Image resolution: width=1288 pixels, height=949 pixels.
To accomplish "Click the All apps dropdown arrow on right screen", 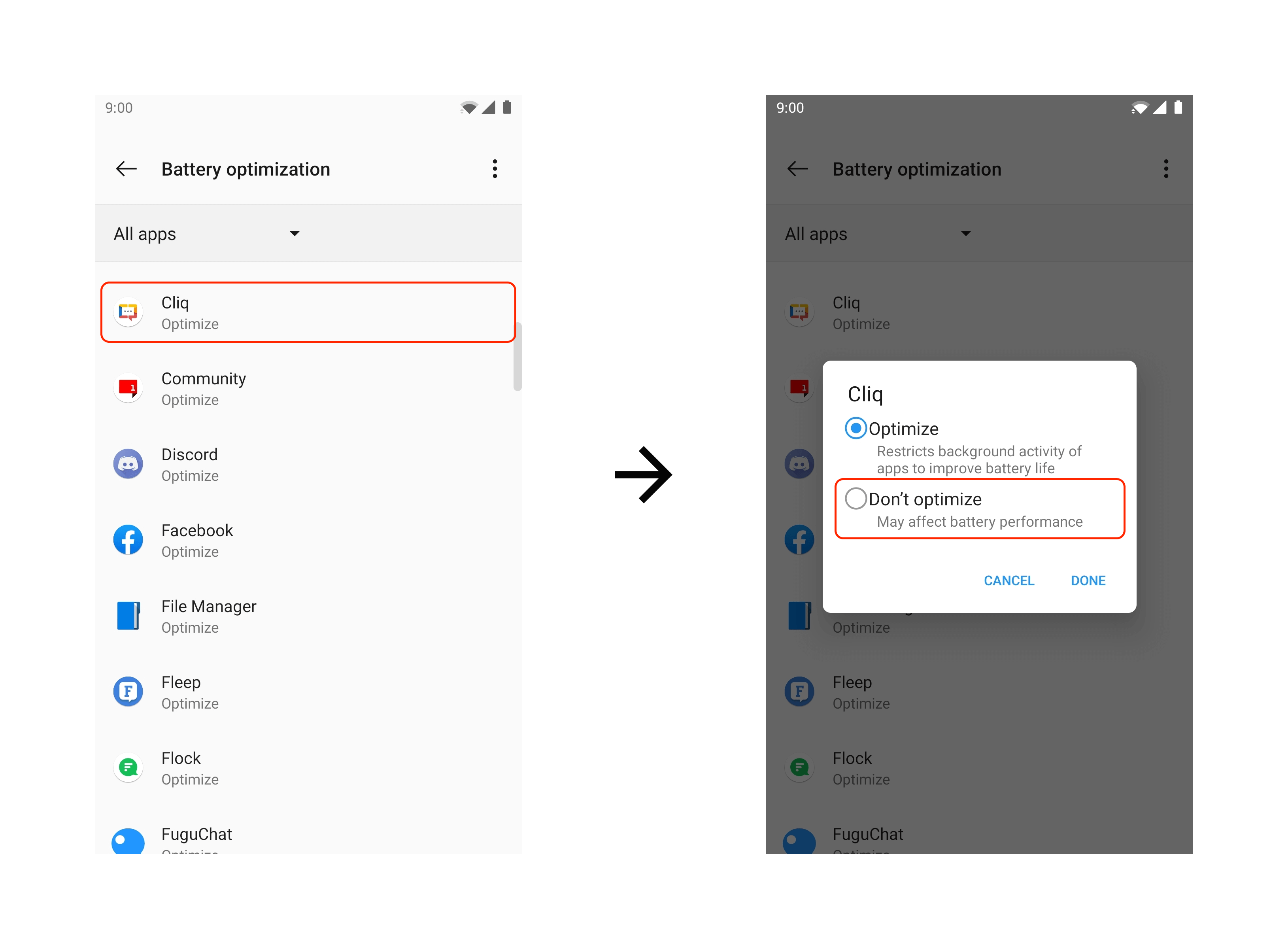I will pos(965,233).
